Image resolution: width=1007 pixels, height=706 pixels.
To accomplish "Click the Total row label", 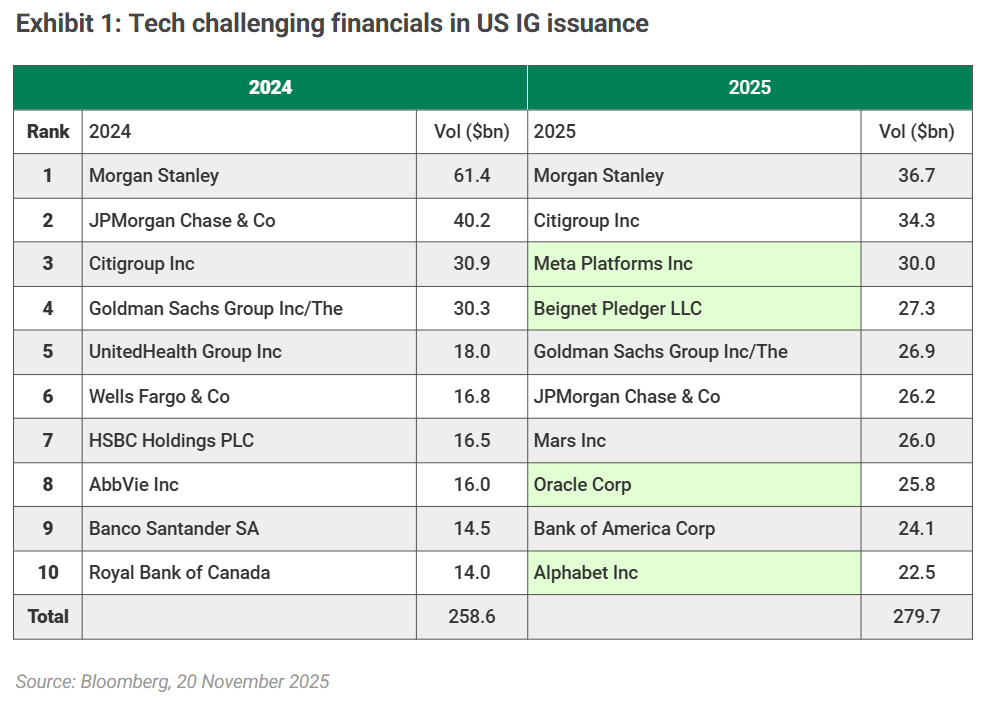I will click(x=48, y=617).
